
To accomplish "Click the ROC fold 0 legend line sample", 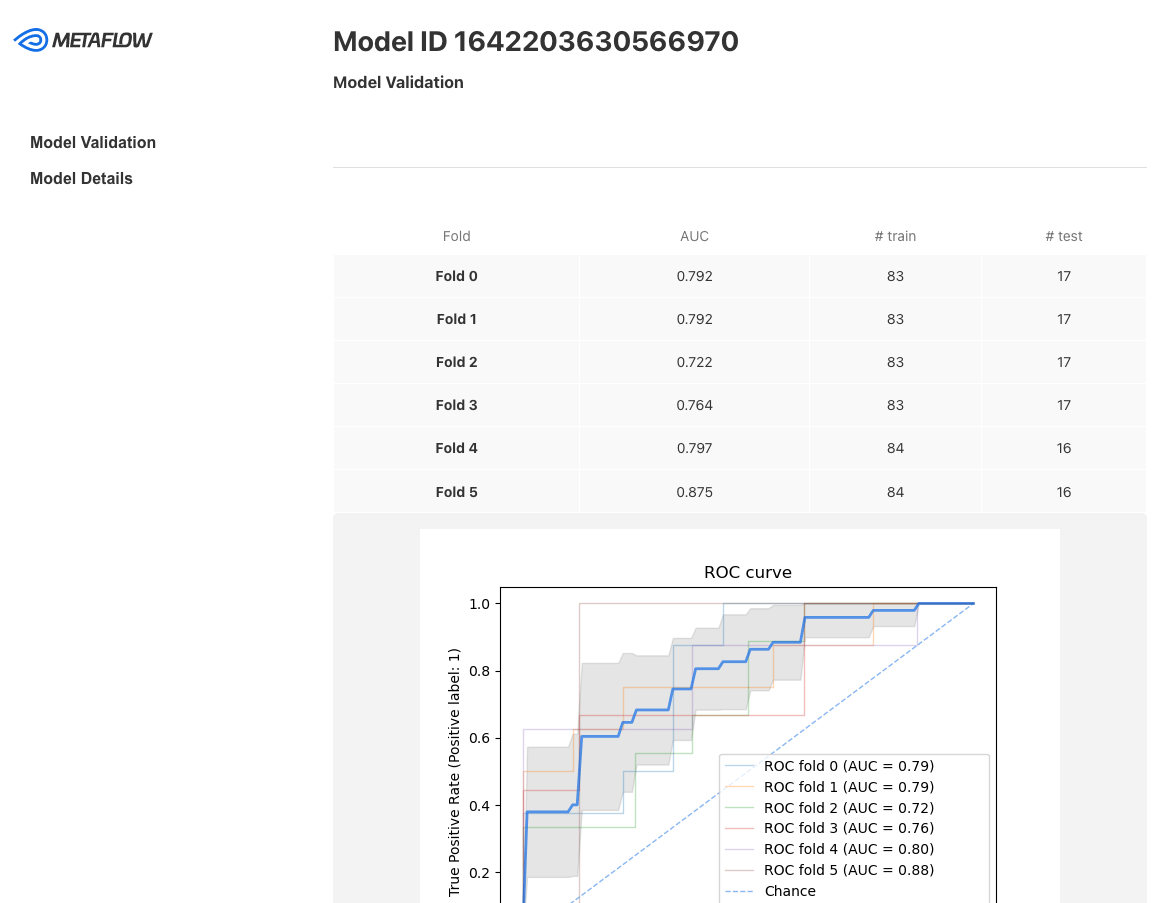I will [x=739, y=766].
